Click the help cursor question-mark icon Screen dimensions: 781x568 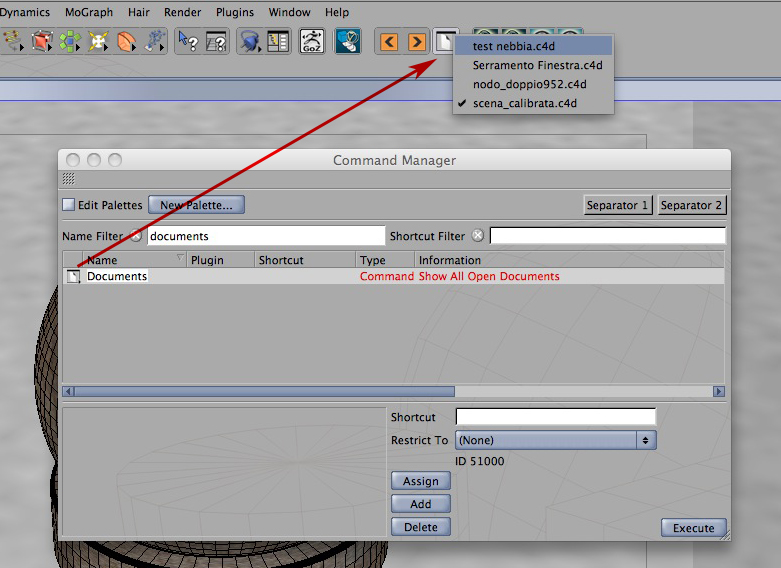pos(188,41)
